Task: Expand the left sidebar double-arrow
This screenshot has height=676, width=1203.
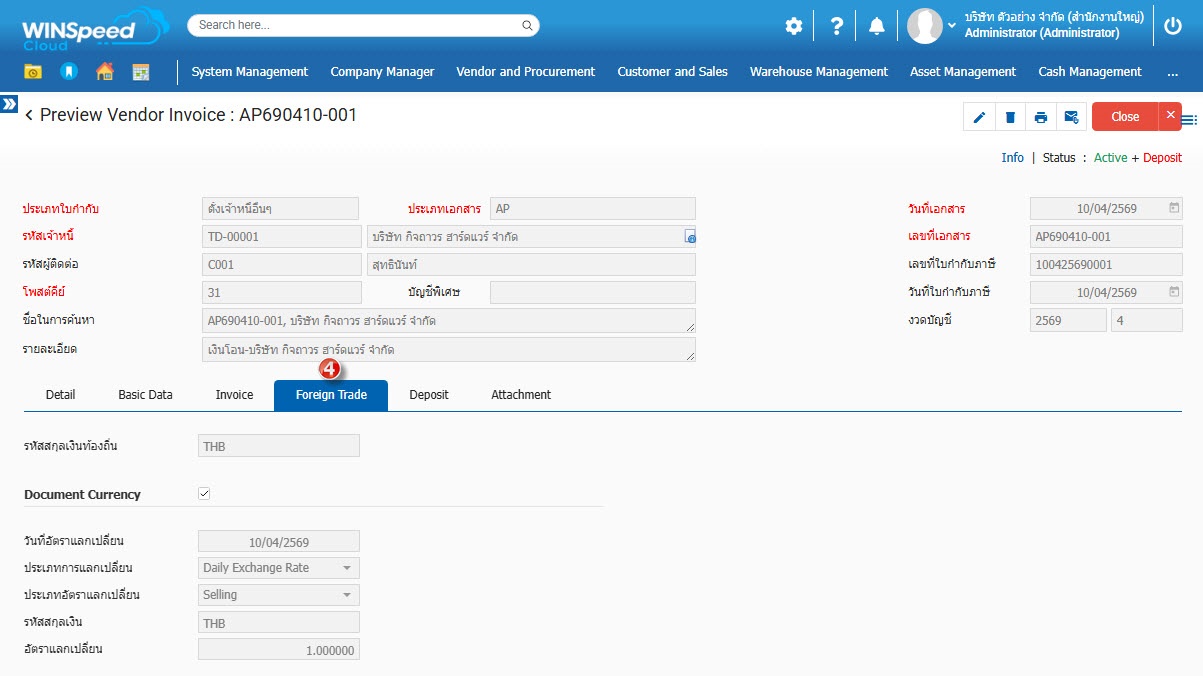Action: click(x=9, y=104)
